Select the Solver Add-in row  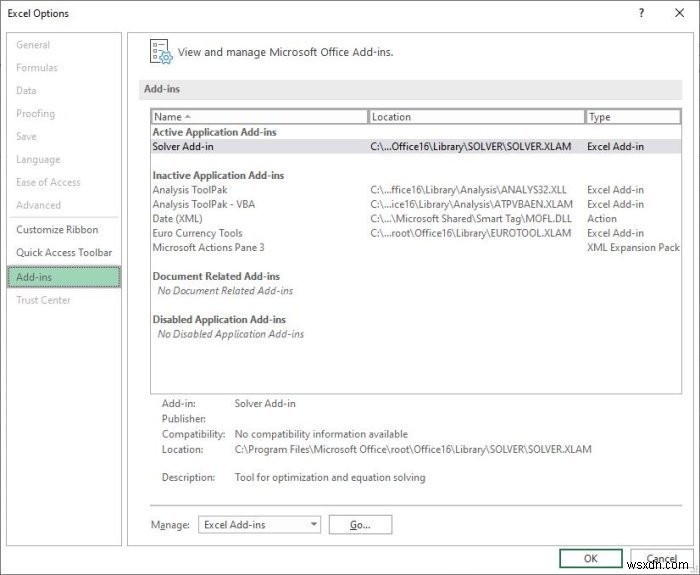point(416,146)
